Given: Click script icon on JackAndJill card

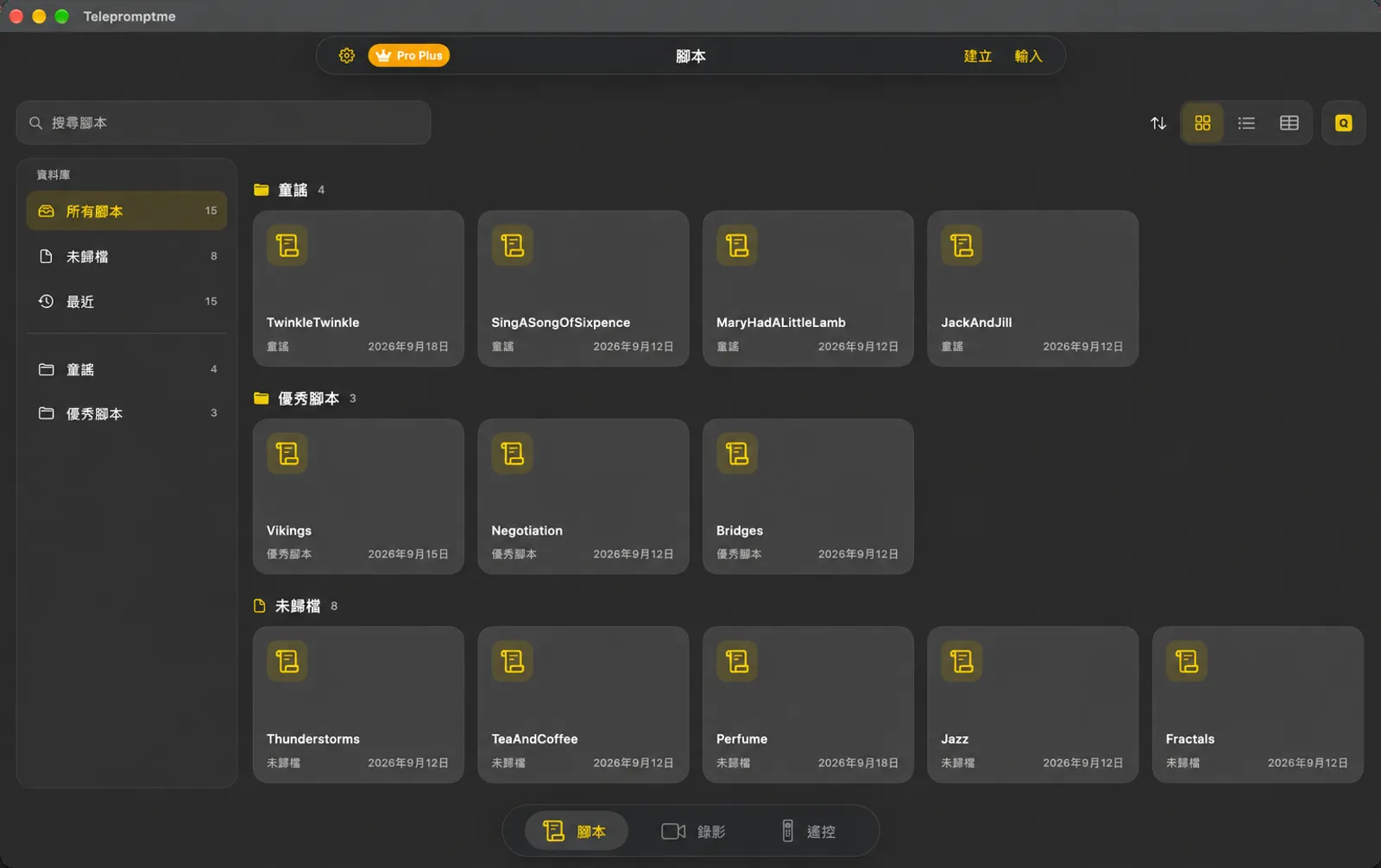Looking at the screenshot, I should [962, 245].
